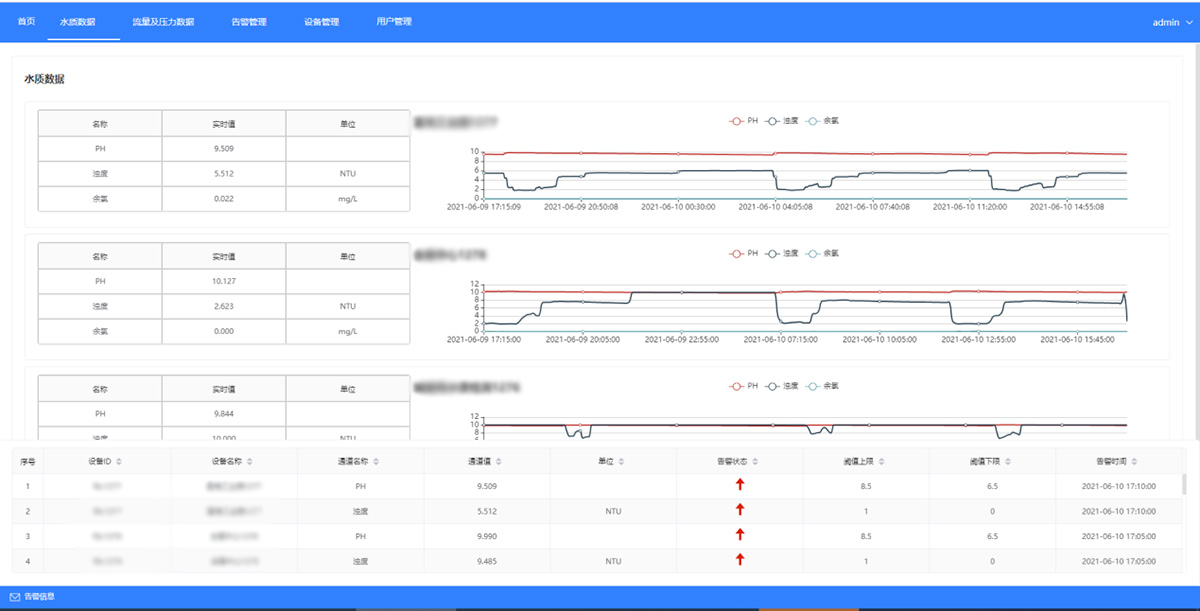This screenshot has height=611, width=1200.
Task: Click the 2021-06-10 15:45:00 axis label
Action: coord(1077,339)
